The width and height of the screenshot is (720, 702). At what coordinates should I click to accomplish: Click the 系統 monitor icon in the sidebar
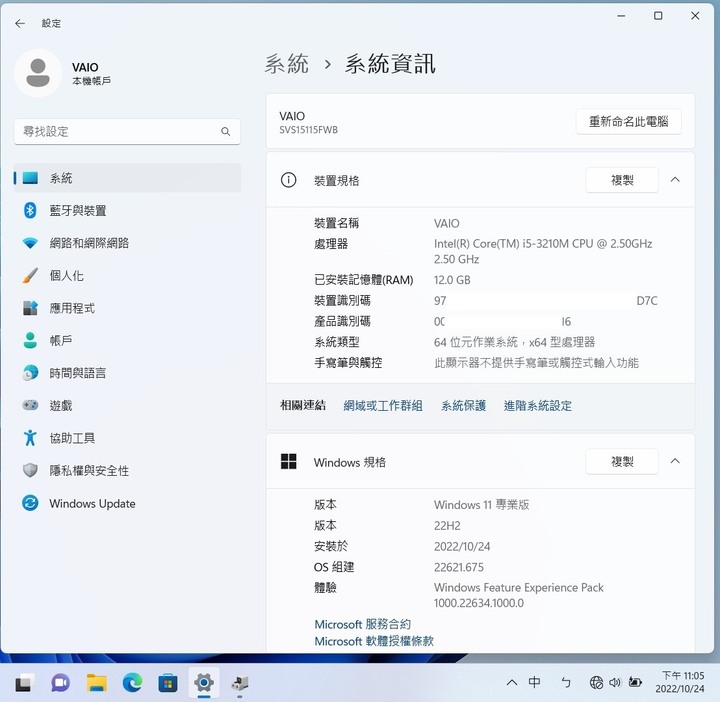[30, 178]
